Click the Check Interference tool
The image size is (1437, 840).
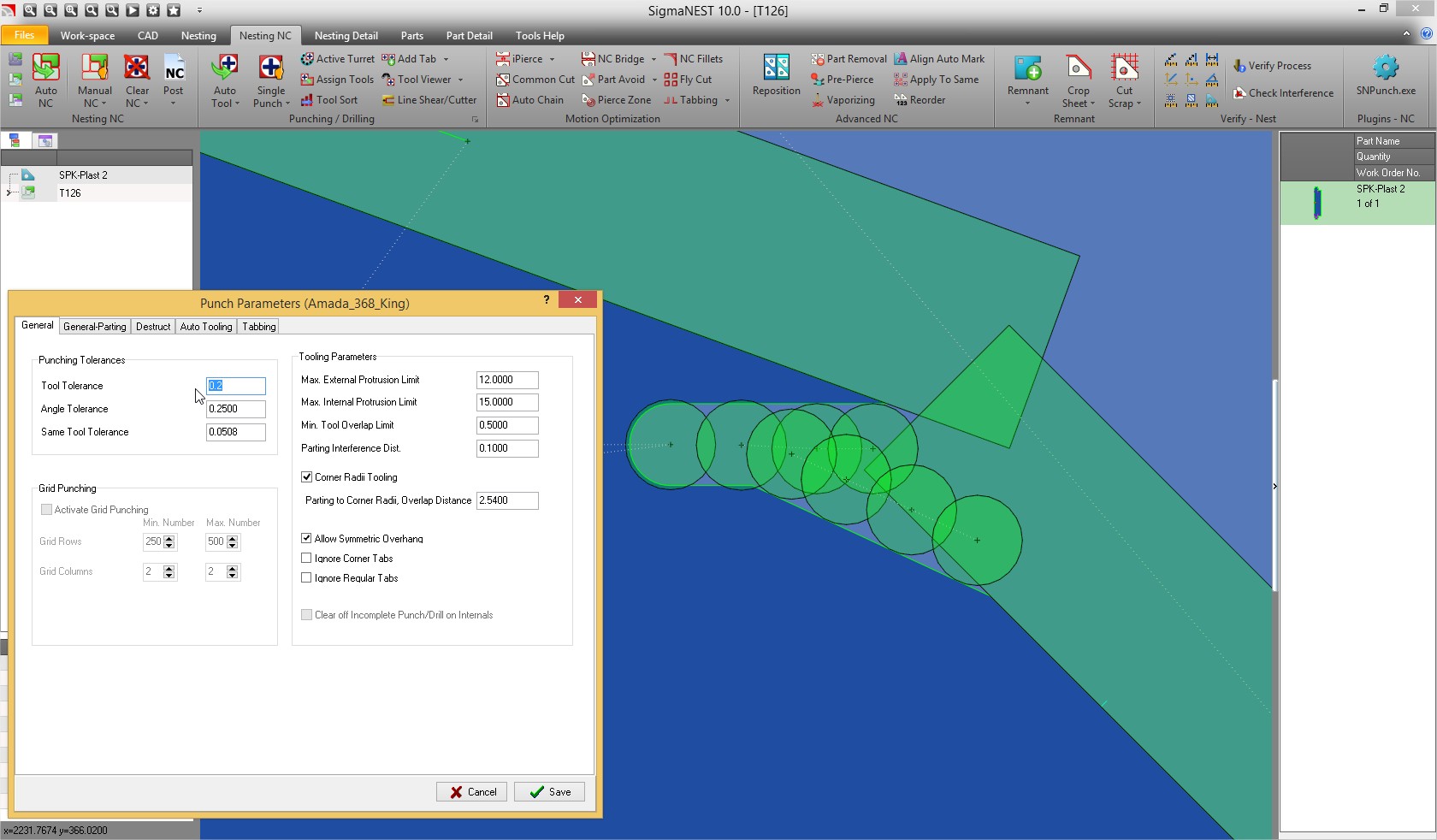1283,93
